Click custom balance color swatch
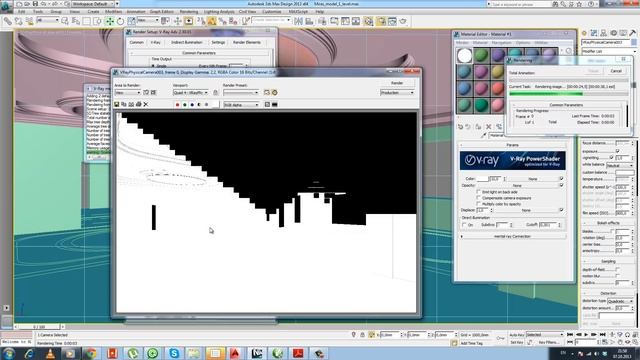Viewport: 640px width, 360px height. point(624,173)
